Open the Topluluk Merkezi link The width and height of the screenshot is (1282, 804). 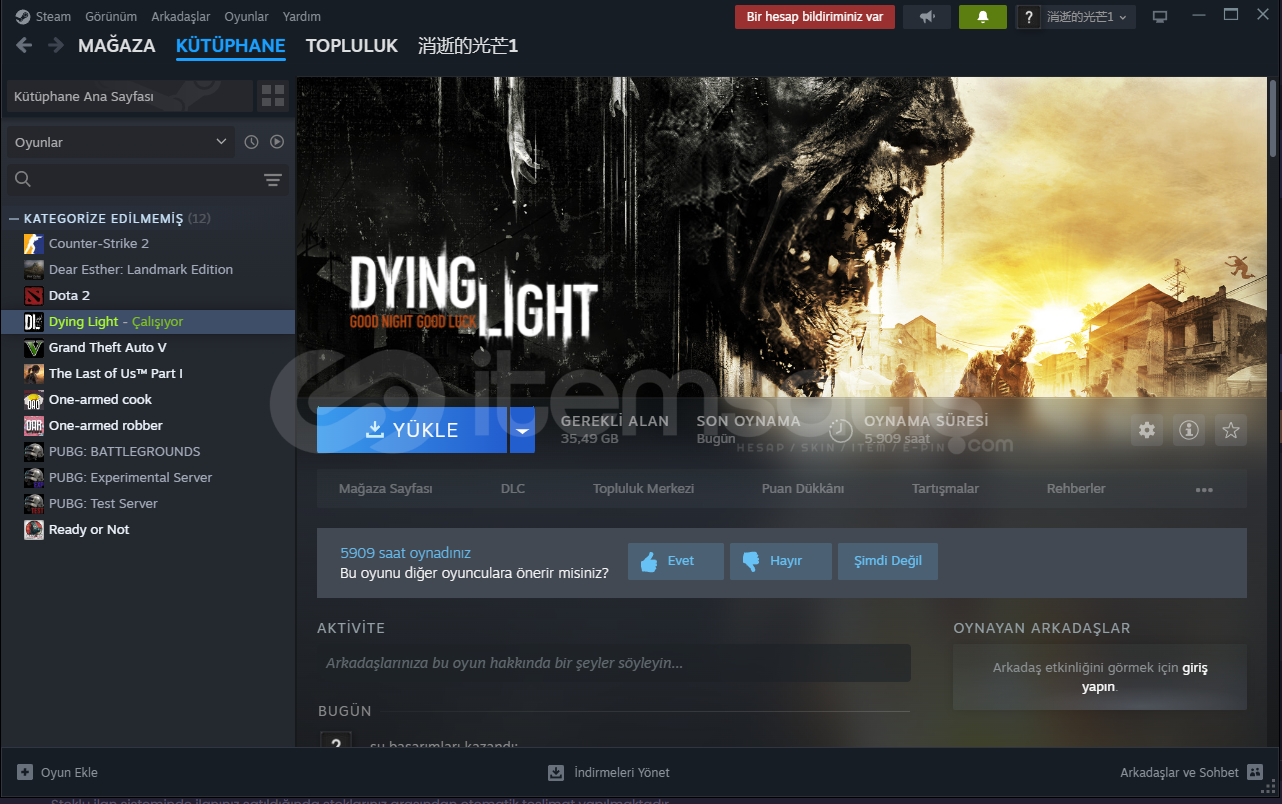[x=643, y=489]
